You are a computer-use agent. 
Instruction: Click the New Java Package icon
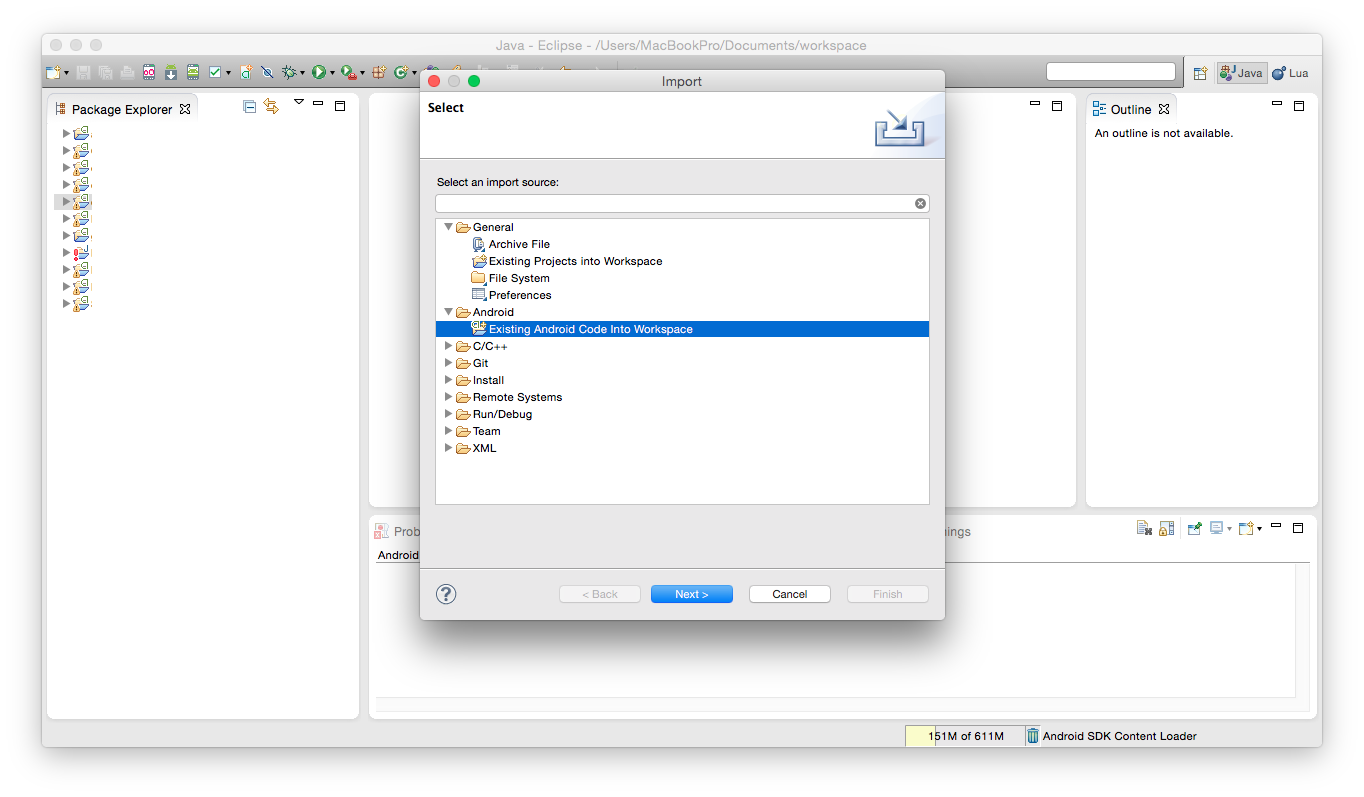379,73
